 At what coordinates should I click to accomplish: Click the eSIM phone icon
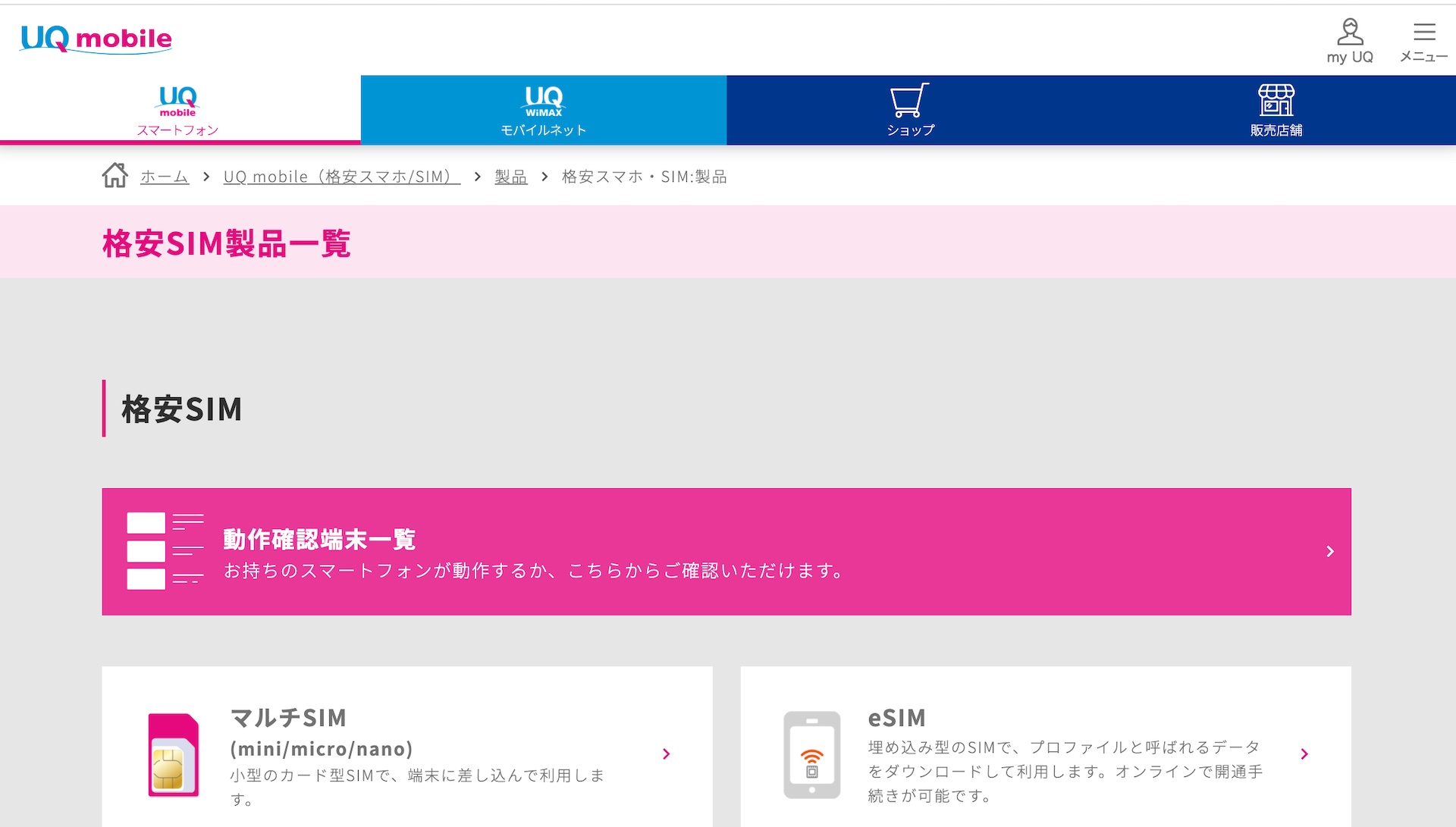[811, 755]
